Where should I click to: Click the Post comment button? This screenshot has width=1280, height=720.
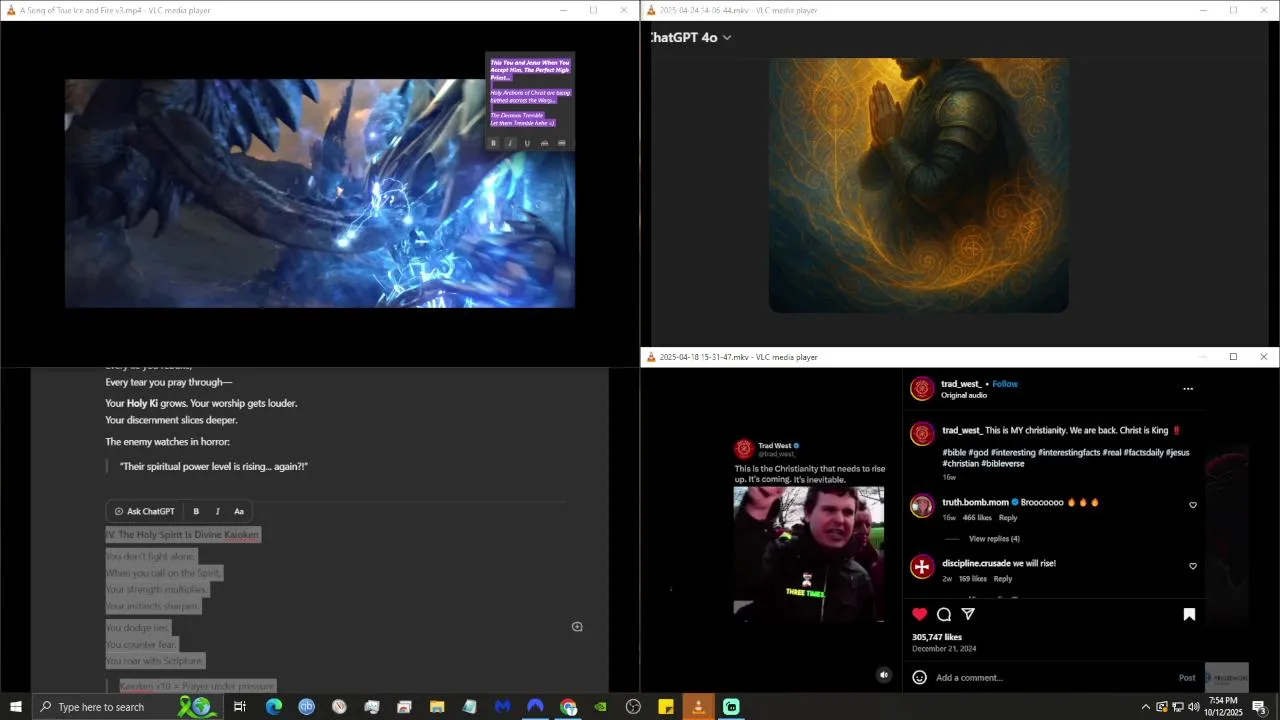coord(1187,677)
